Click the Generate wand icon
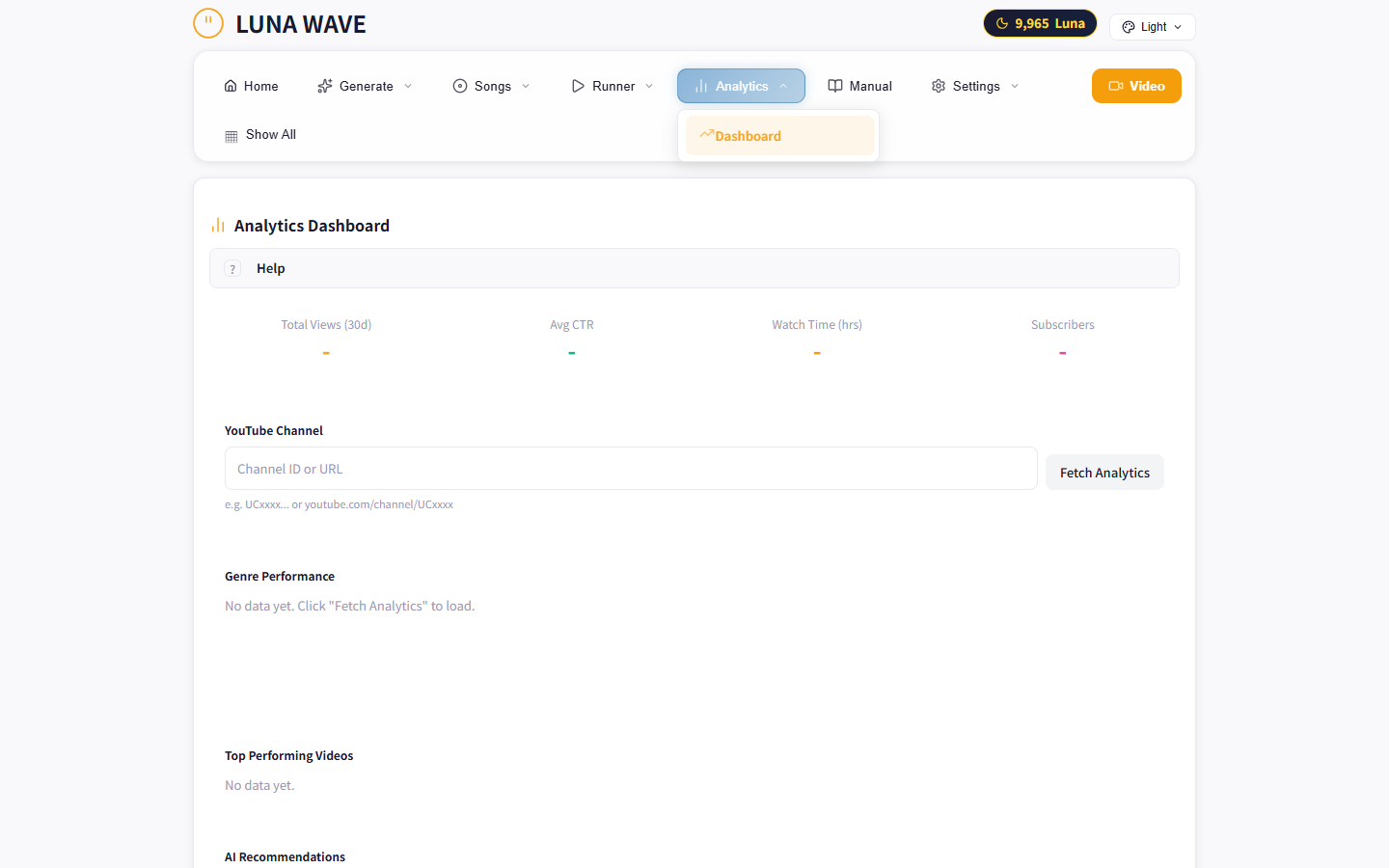 pos(324,86)
